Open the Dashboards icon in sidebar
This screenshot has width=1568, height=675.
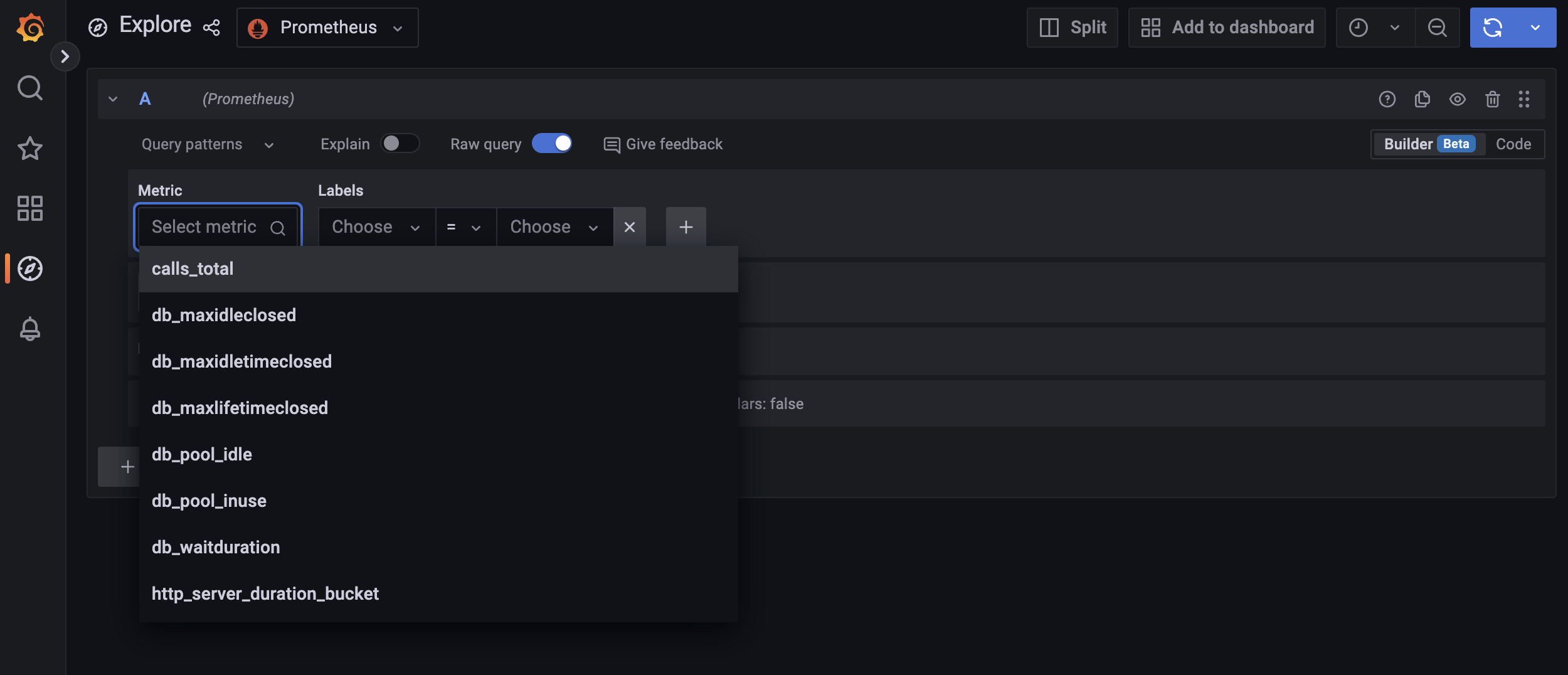tap(29, 208)
